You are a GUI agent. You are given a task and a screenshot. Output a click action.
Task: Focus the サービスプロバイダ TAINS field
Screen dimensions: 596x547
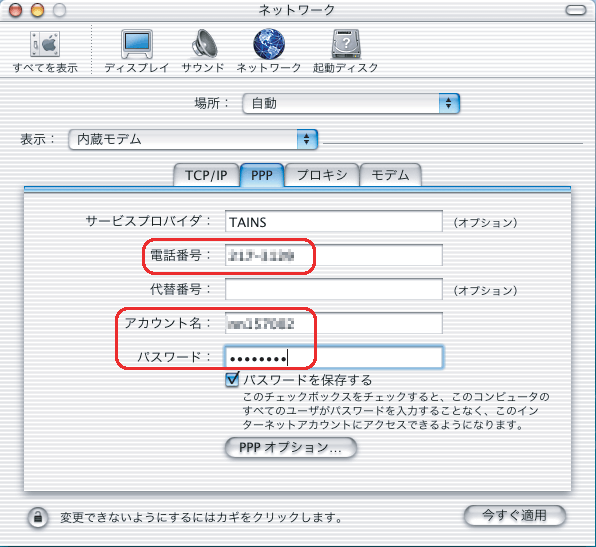coord(334,221)
